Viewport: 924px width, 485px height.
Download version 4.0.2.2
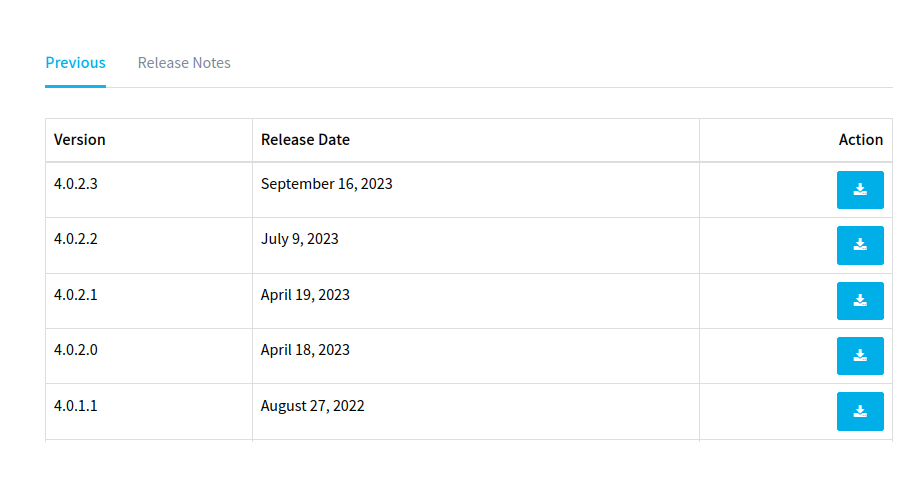tap(860, 245)
